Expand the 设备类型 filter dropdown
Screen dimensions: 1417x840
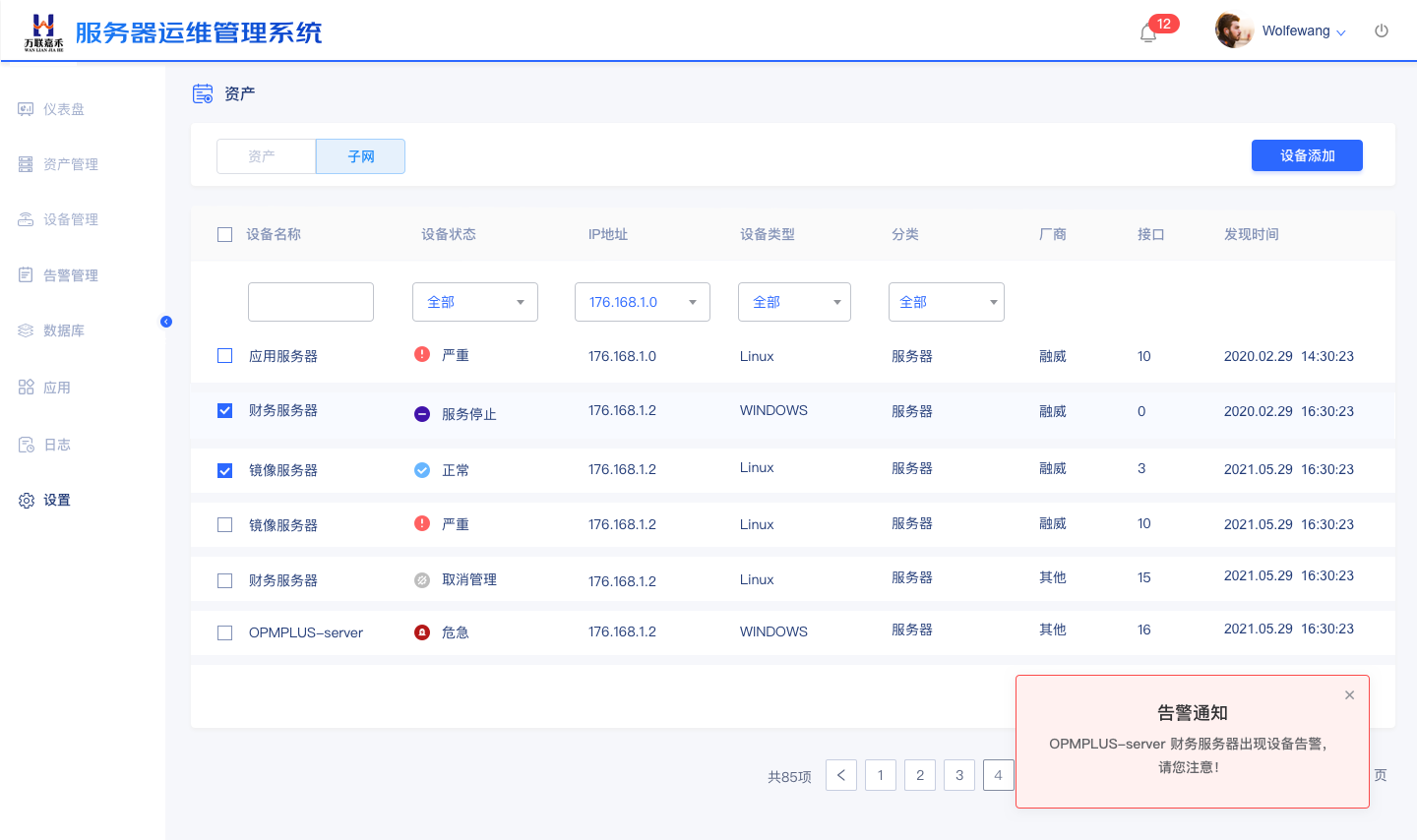point(794,302)
